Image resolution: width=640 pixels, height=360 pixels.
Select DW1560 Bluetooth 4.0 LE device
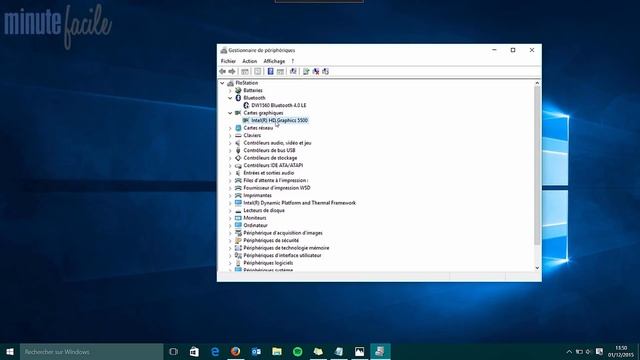coord(279,105)
